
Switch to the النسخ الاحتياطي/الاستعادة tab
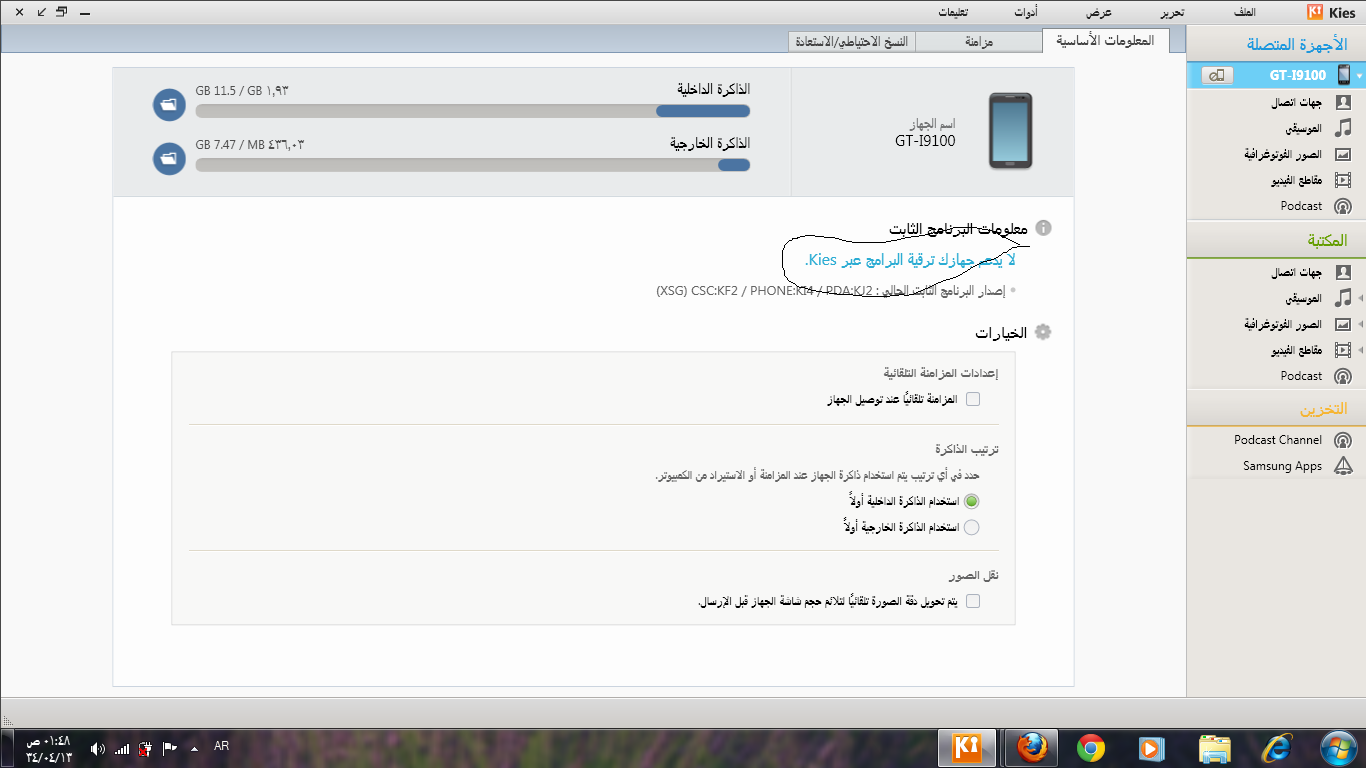852,42
